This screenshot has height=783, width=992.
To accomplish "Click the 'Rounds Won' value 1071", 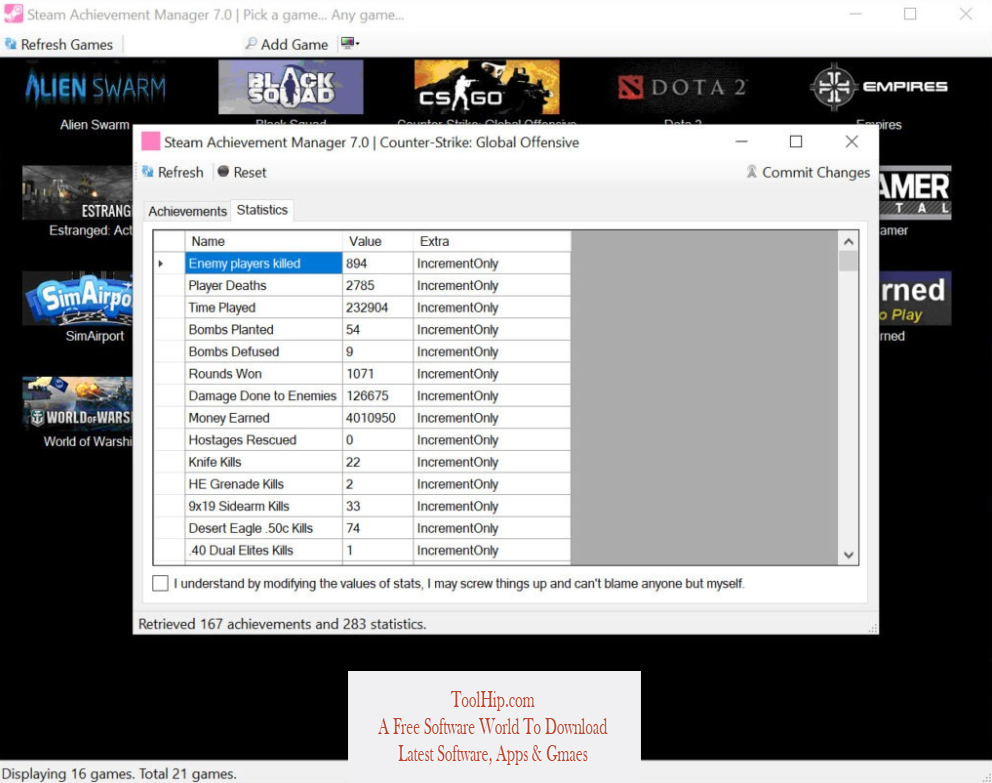I will 378,374.
